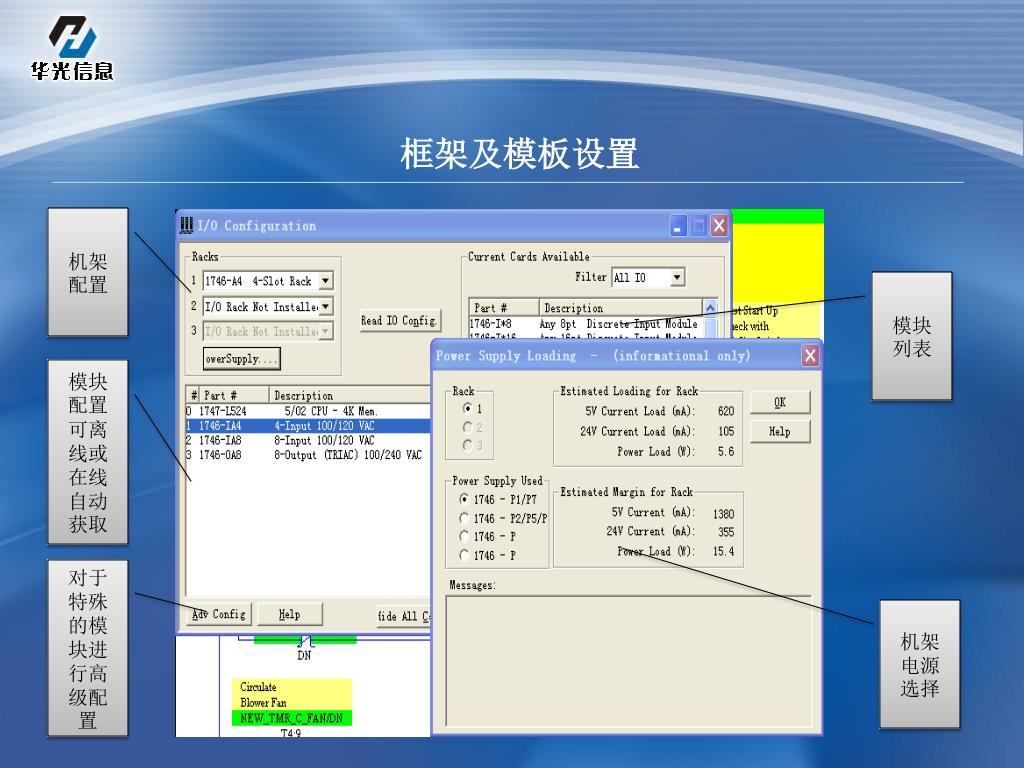Click Description column header in slot list

pos(350,395)
